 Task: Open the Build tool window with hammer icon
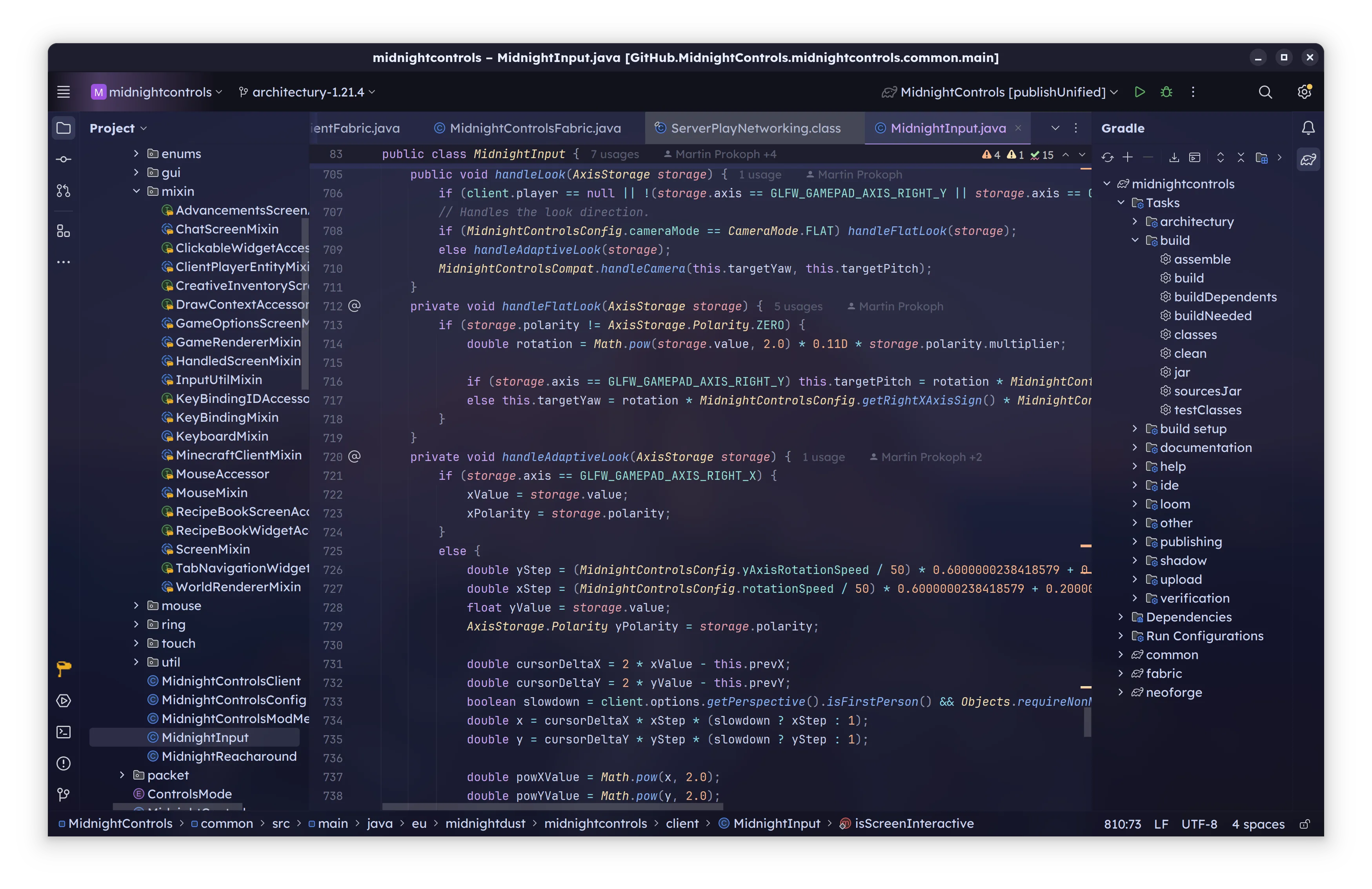click(63, 669)
